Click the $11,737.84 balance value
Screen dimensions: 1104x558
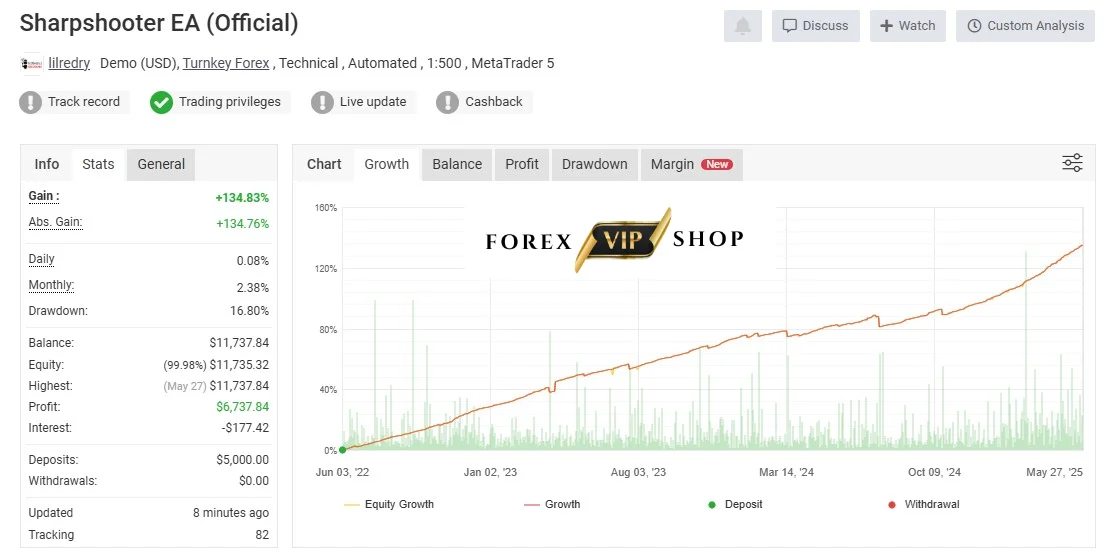239,343
